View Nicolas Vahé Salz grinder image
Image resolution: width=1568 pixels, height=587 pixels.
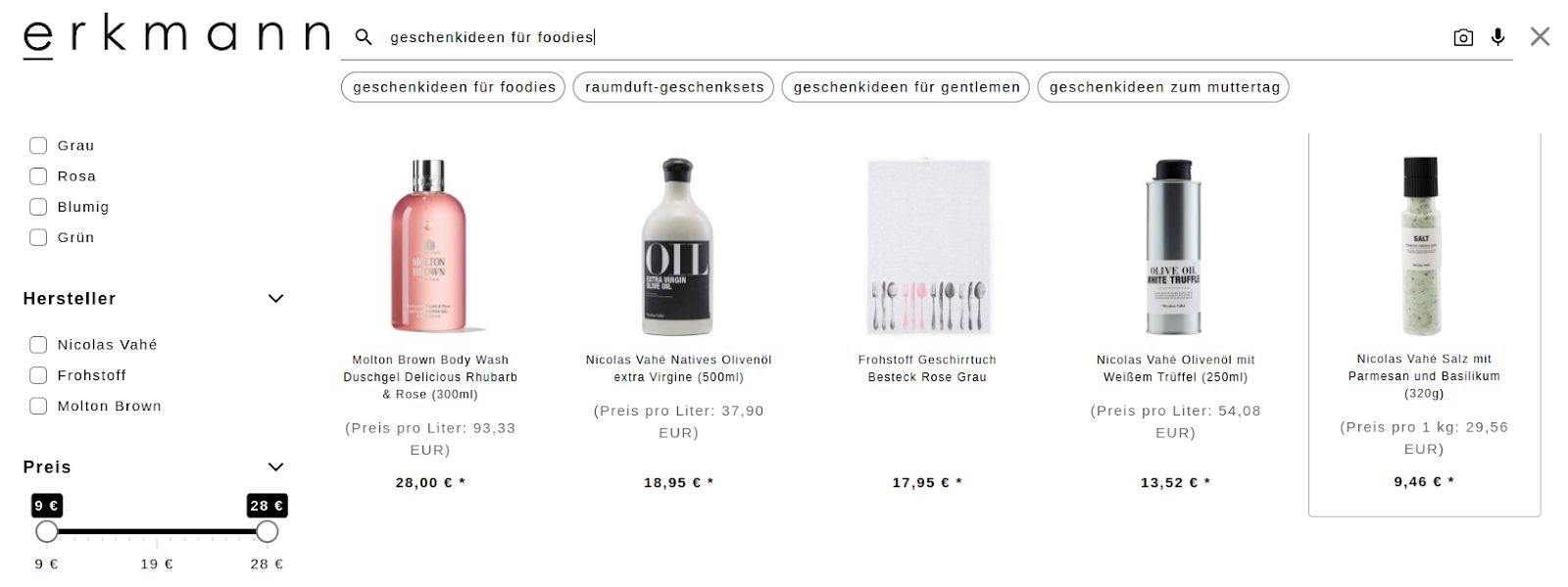pyautogui.click(x=1423, y=246)
